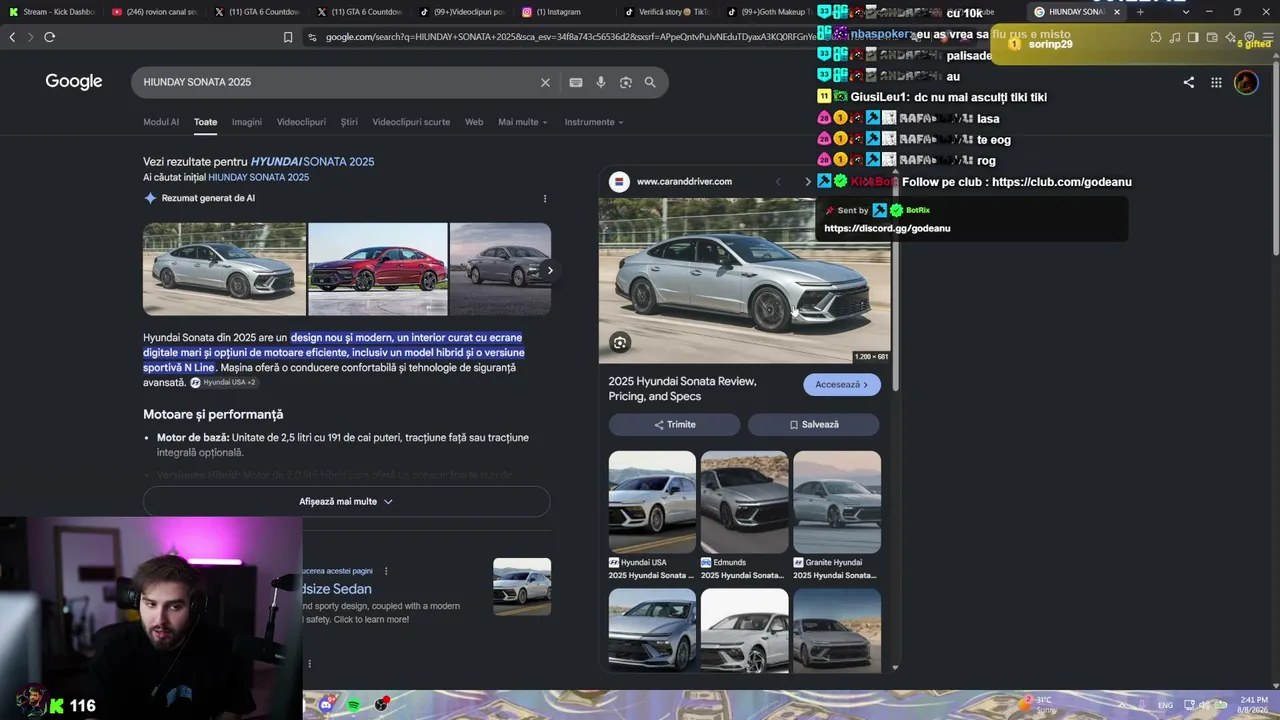Image resolution: width=1280 pixels, height=720 pixels.
Task: Click the 'Trimite' share button
Action: point(675,424)
